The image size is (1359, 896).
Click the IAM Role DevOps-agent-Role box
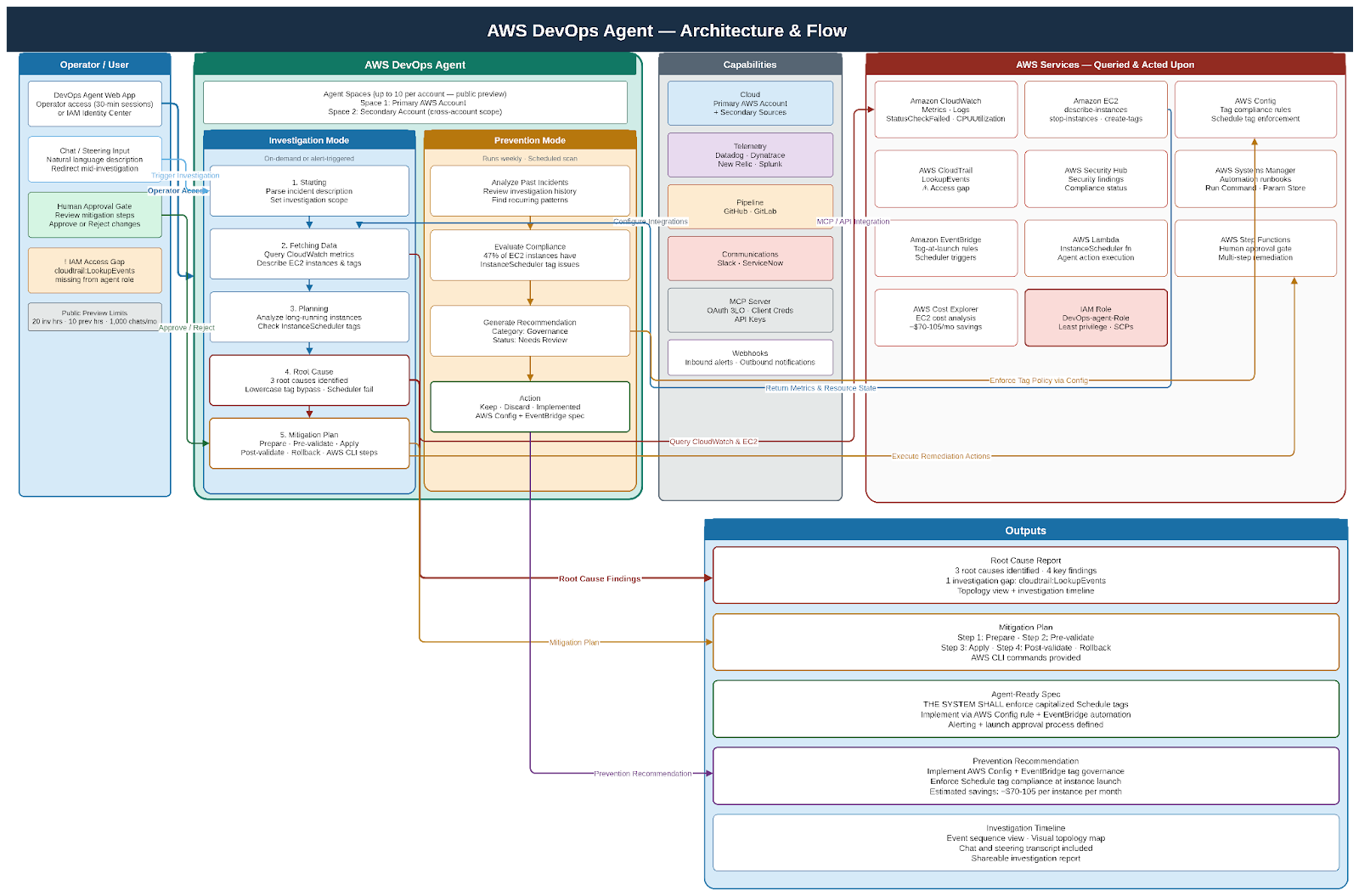1095,318
